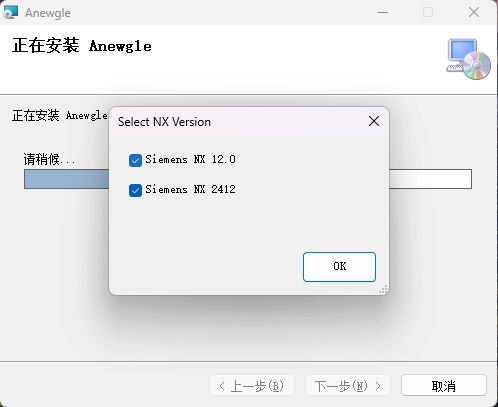Click the 下一步(N) next button

coord(348,385)
